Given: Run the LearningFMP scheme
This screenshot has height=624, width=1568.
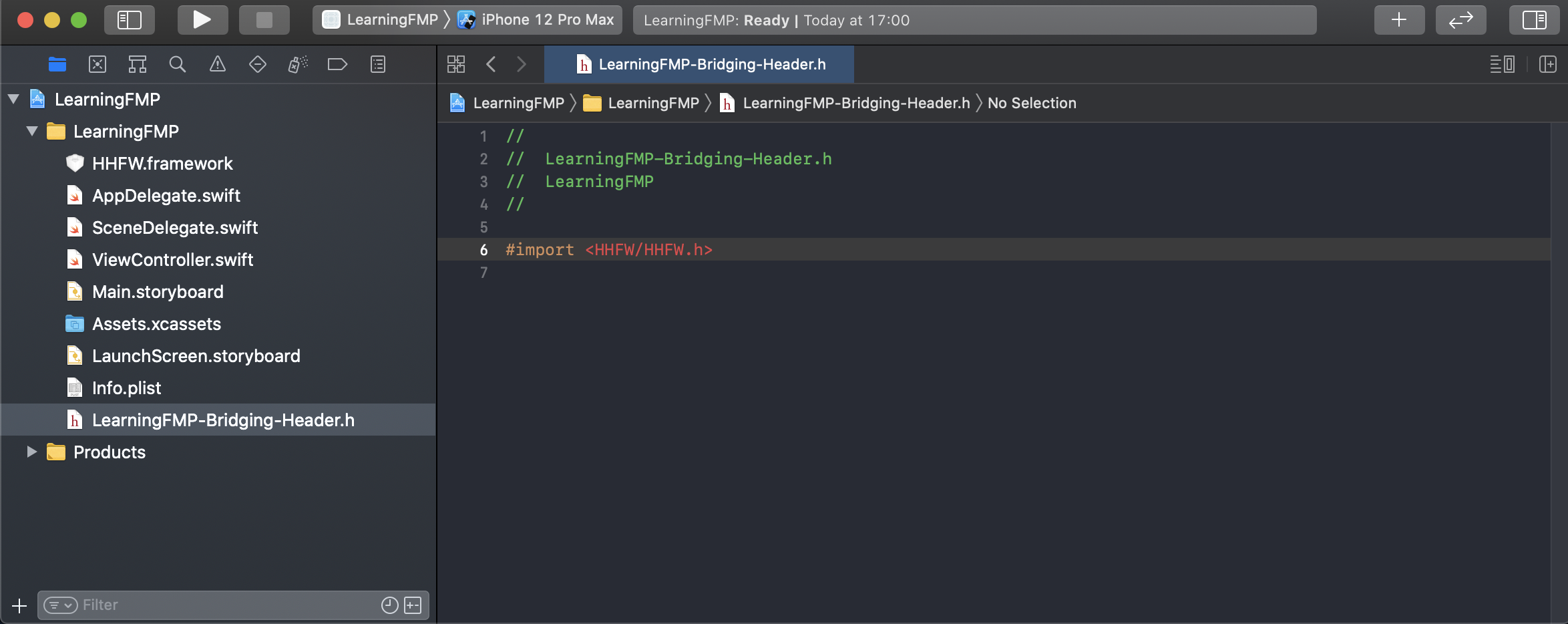Looking at the screenshot, I should point(202,20).
